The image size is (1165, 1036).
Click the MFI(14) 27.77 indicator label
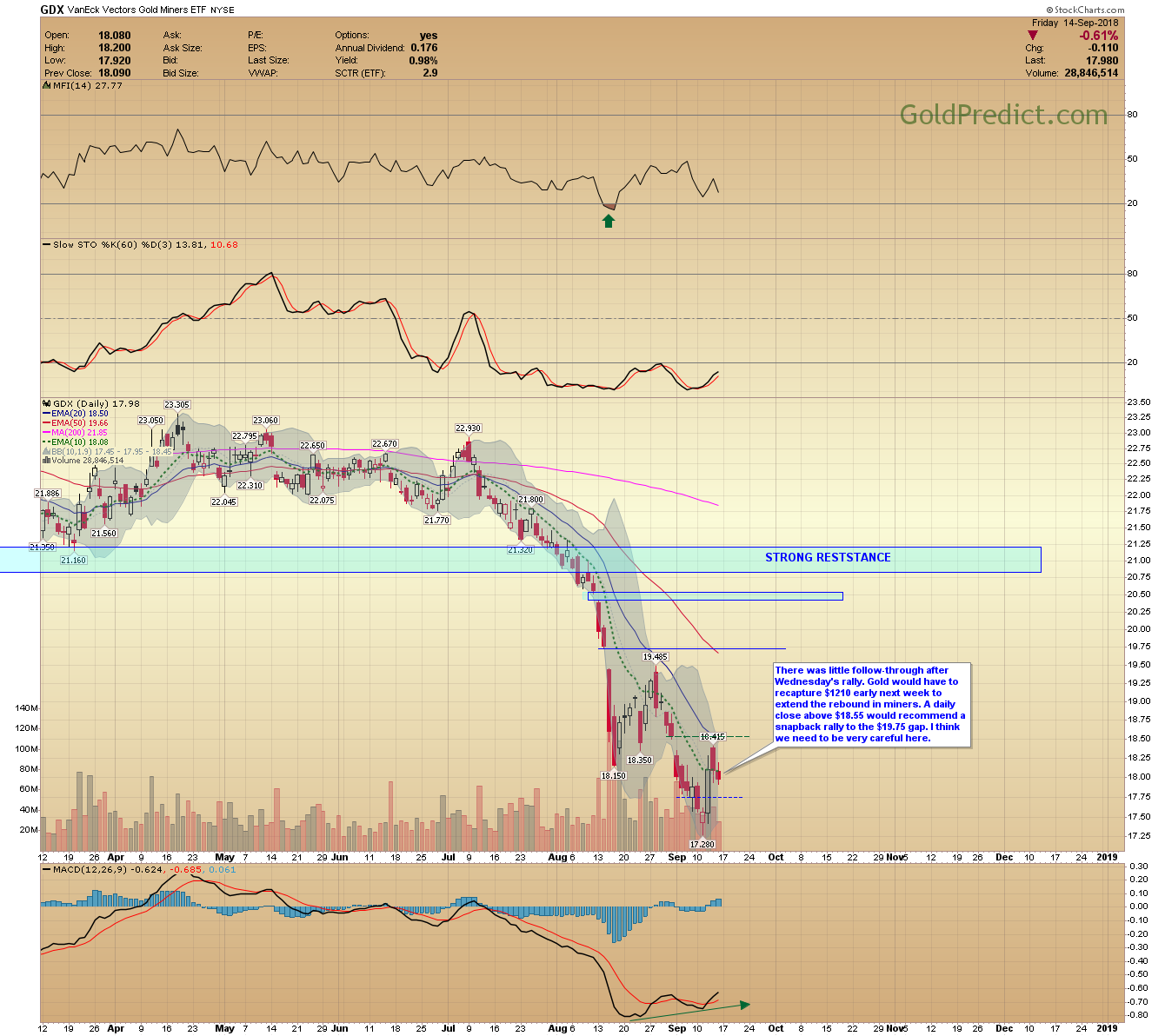[x=87, y=86]
